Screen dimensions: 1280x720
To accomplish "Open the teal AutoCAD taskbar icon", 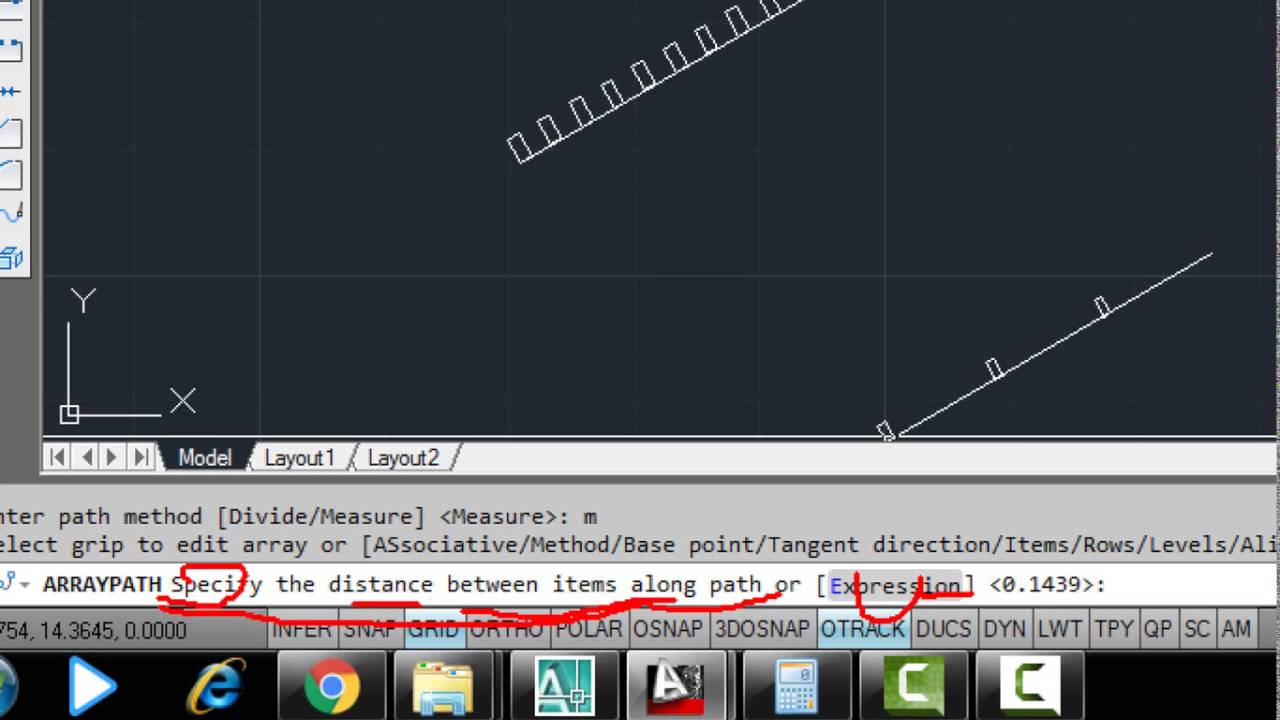I will click(x=564, y=687).
